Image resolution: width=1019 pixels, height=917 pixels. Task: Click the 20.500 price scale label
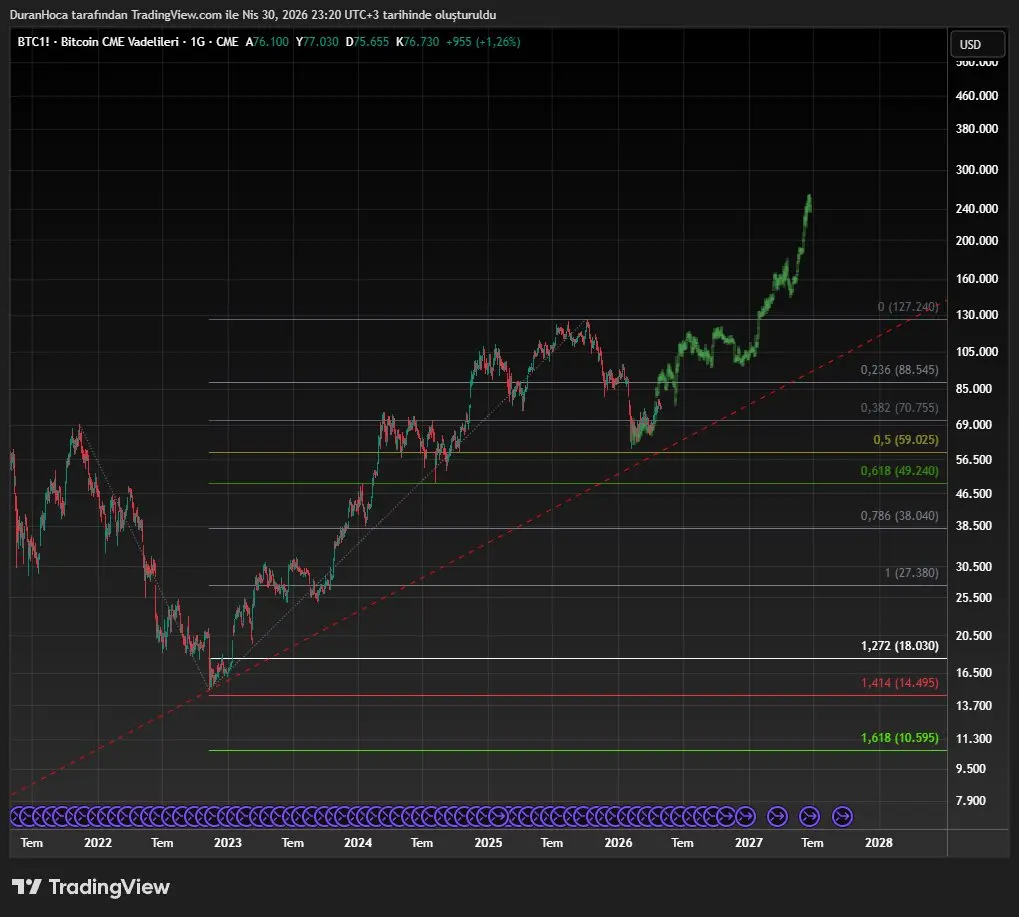point(974,636)
